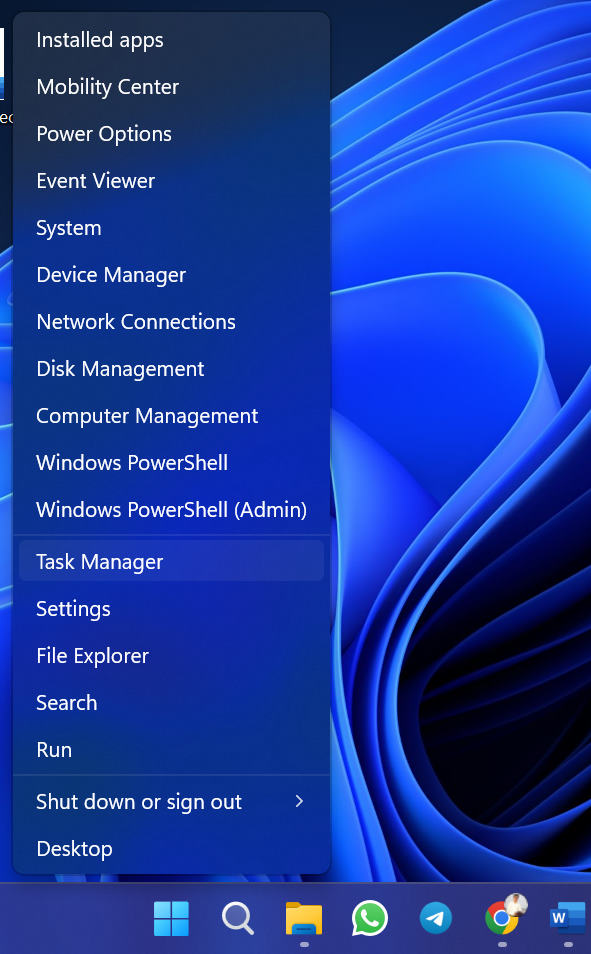This screenshot has height=954, width=591.
Task: Open taskbar Search magnifier icon
Action: (237, 919)
